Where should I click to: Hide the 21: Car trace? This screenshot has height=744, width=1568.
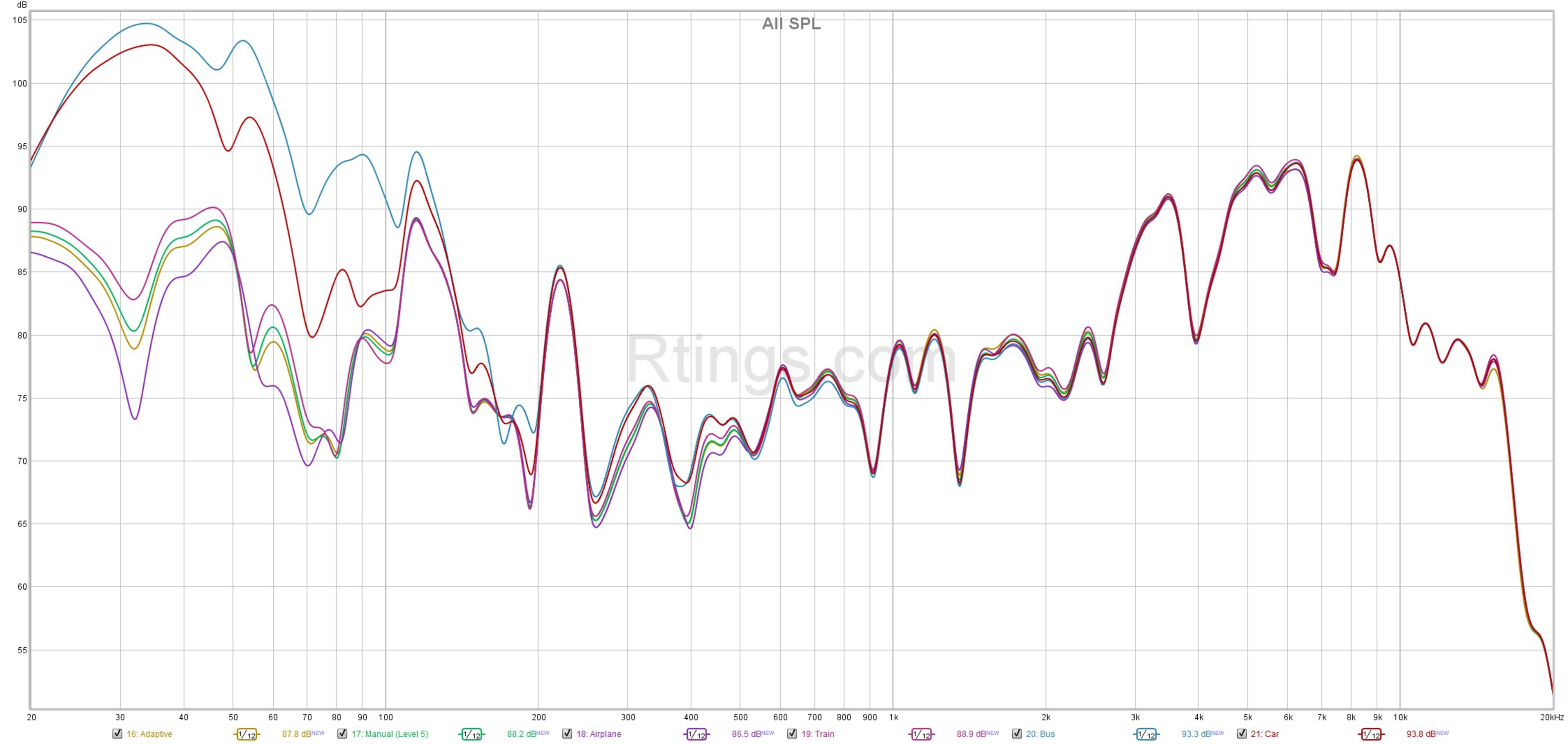click(x=1242, y=734)
